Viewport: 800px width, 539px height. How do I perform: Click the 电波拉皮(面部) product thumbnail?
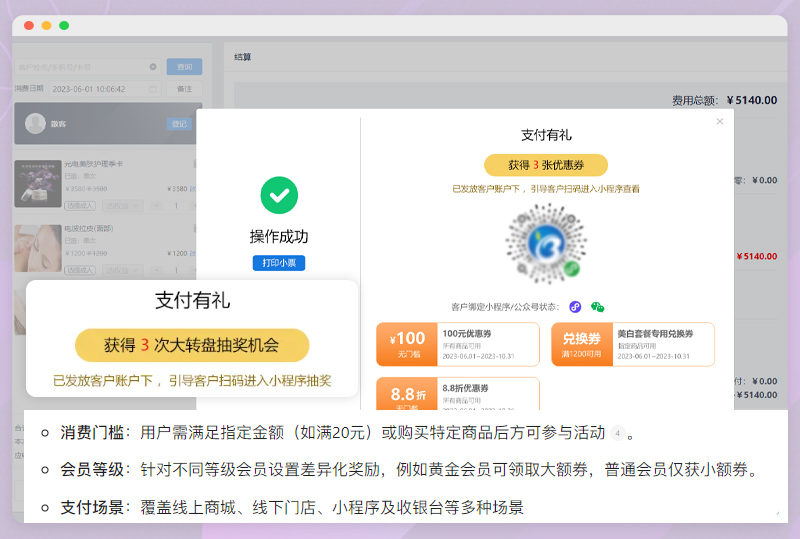click(38, 248)
